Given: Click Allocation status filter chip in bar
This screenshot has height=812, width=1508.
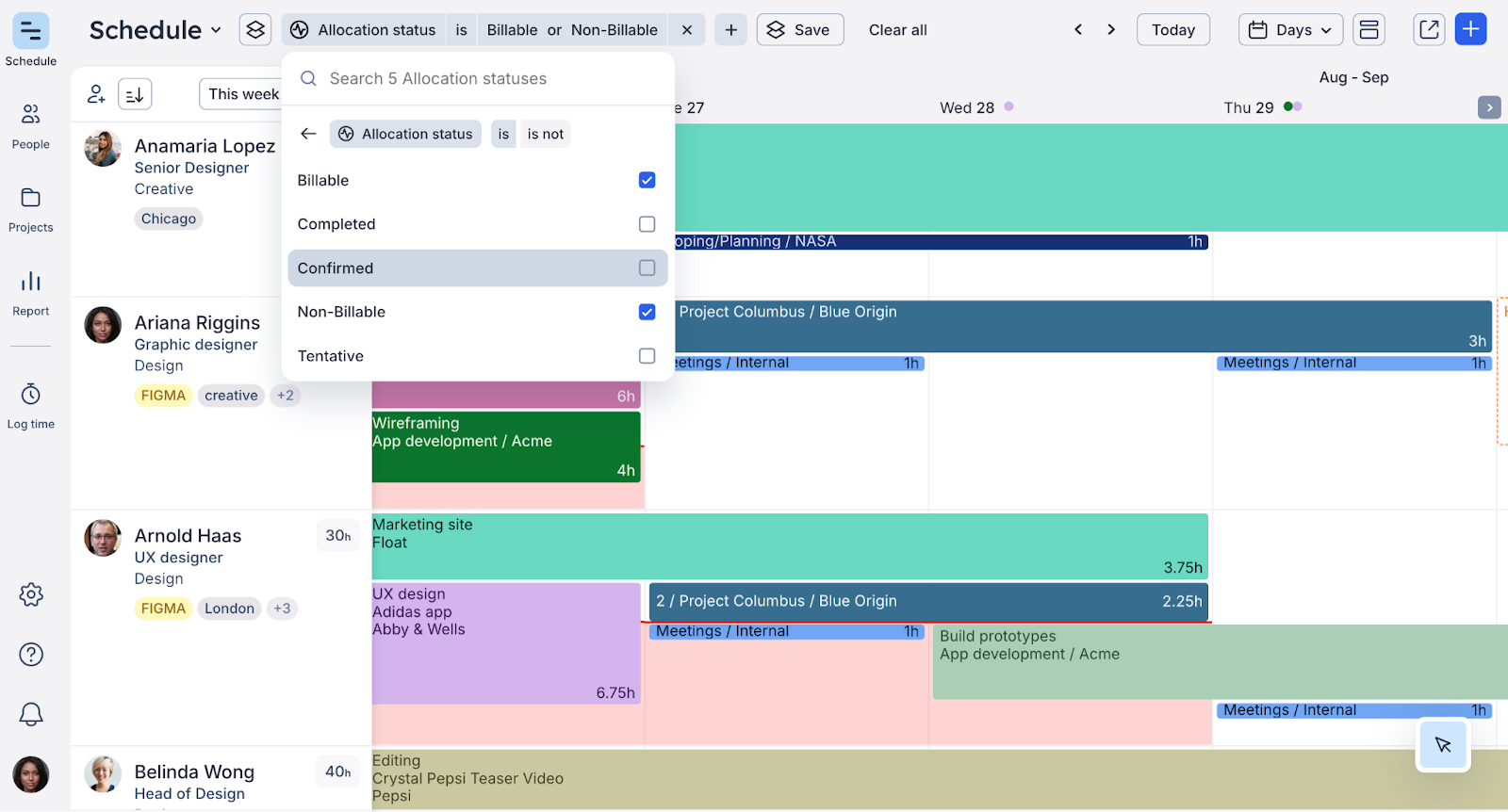Looking at the screenshot, I should [363, 30].
